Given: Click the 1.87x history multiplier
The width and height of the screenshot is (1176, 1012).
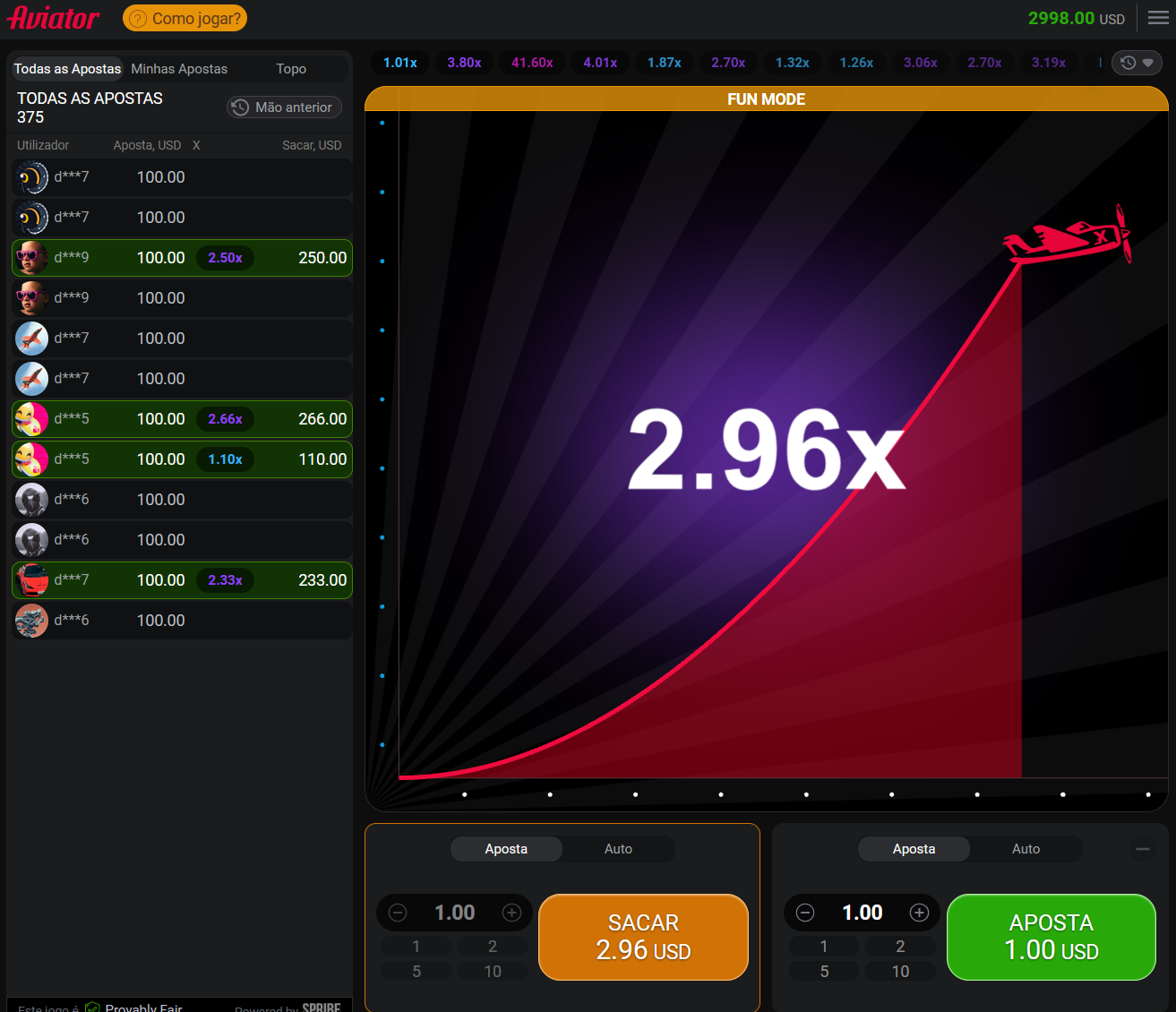Looking at the screenshot, I should 665,63.
